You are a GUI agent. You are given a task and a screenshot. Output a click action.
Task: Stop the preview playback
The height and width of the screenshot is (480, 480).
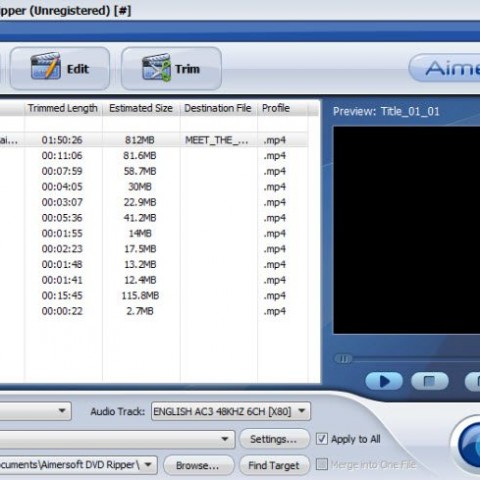(x=430, y=381)
